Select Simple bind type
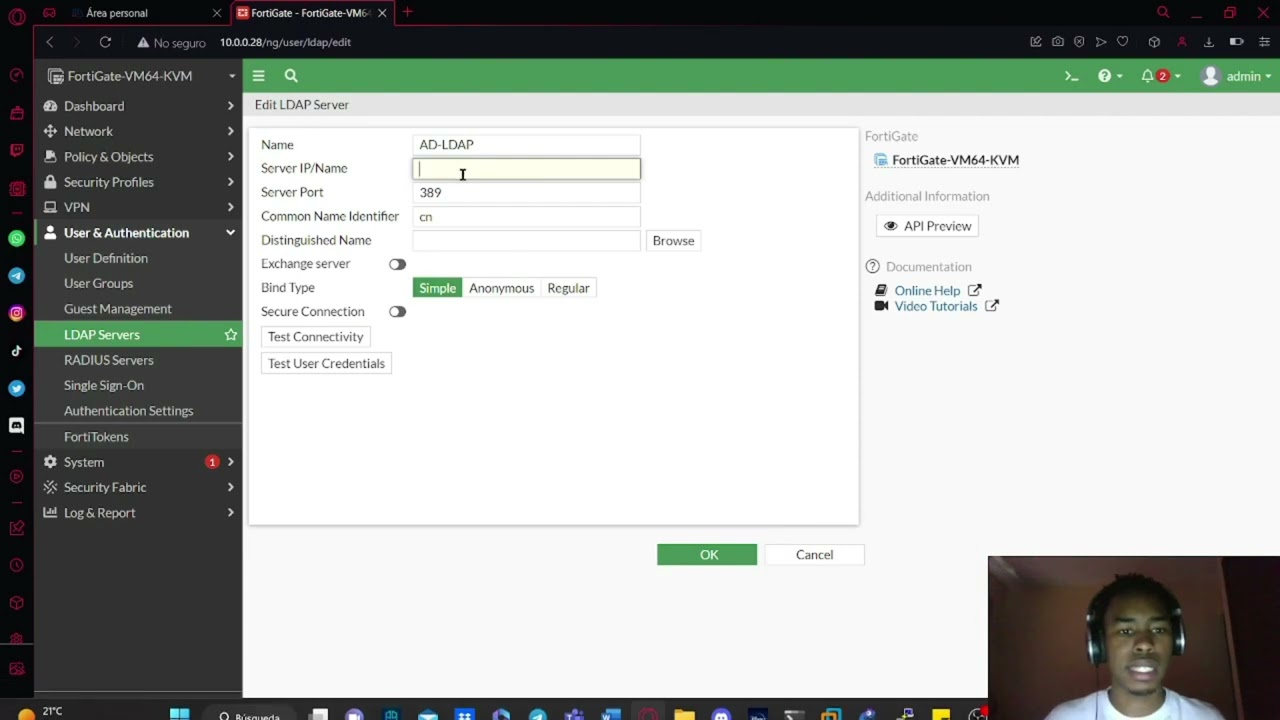Image resolution: width=1280 pixels, height=720 pixels. point(437,288)
